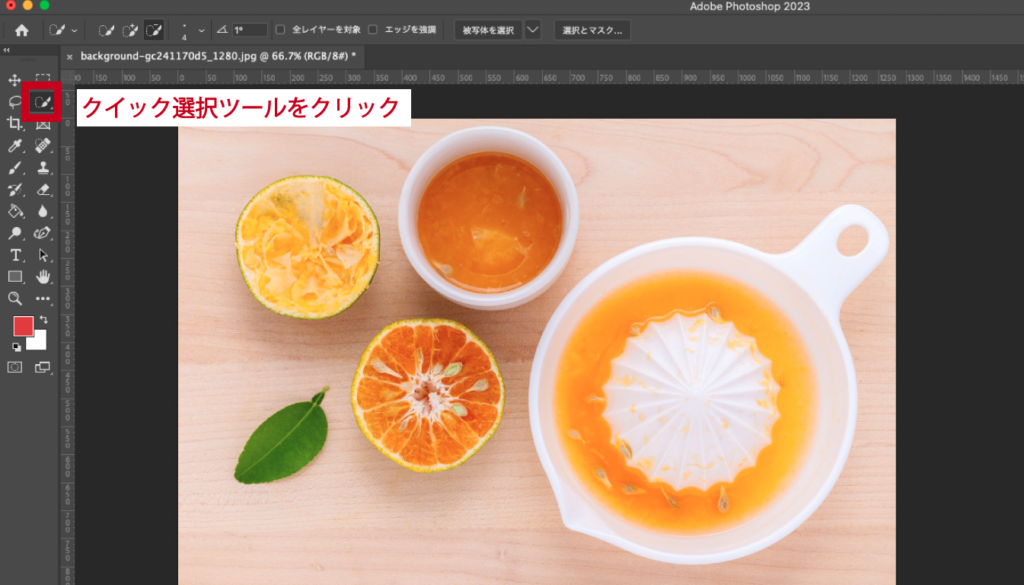Open the brush size options dropdown
The image size is (1024, 585).
[200, 30]
